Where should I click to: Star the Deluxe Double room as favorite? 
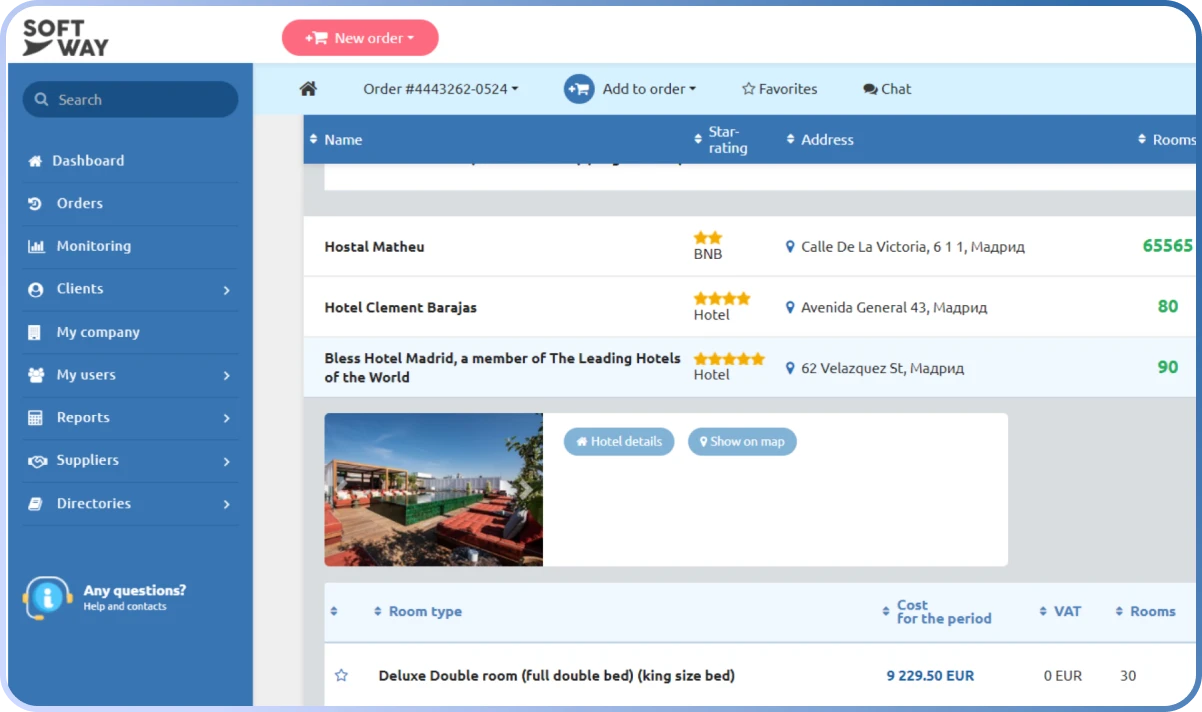[341, 676]
